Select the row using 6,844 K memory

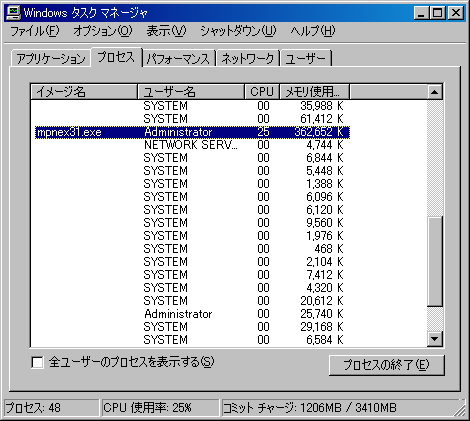[192, 158]
